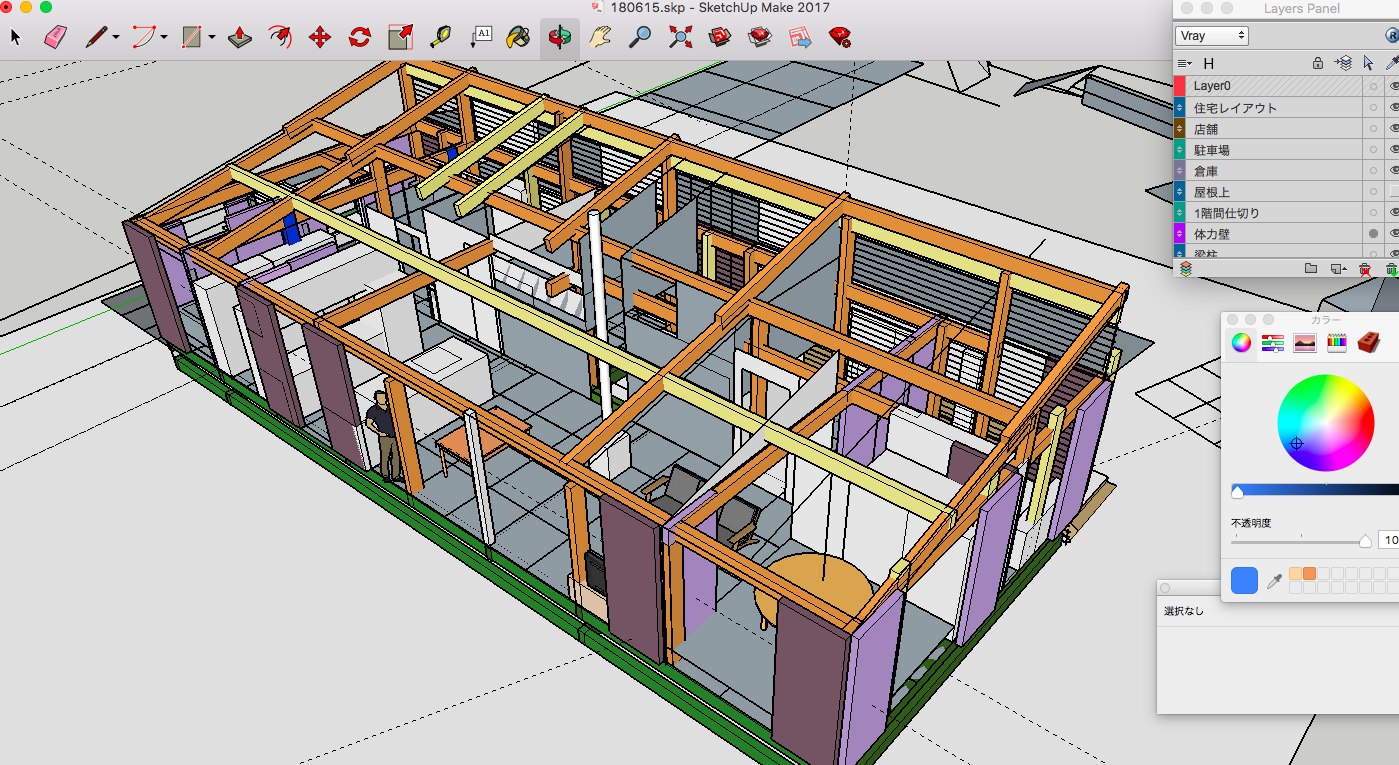Toggle visibility of the 屋根上 layer
The height and width of the screenshot is (765, 1399).
coord(1393,191)
